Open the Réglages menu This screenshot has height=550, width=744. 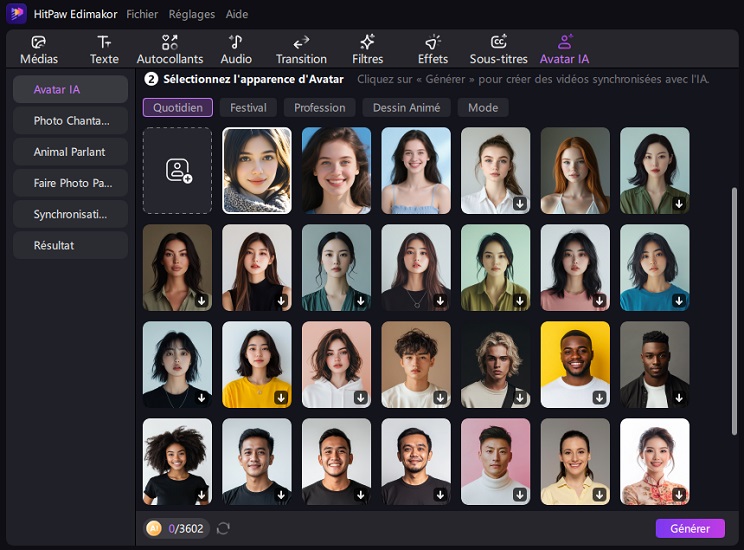click(191, 14)
